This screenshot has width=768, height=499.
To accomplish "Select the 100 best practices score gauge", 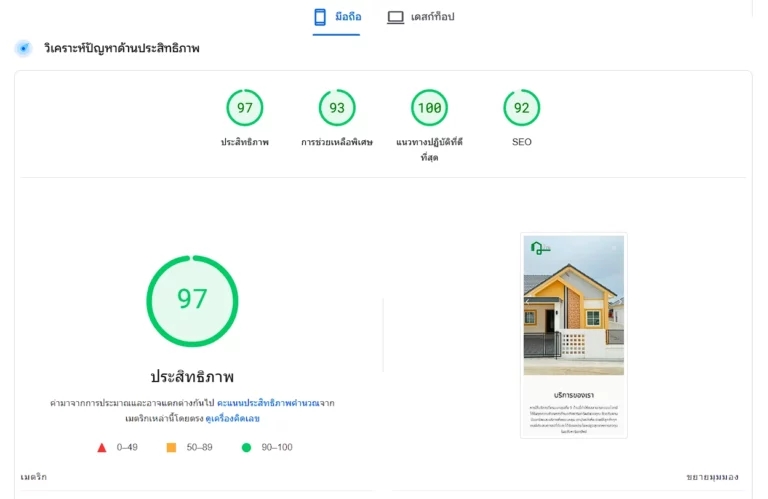I will click(429, 108).
